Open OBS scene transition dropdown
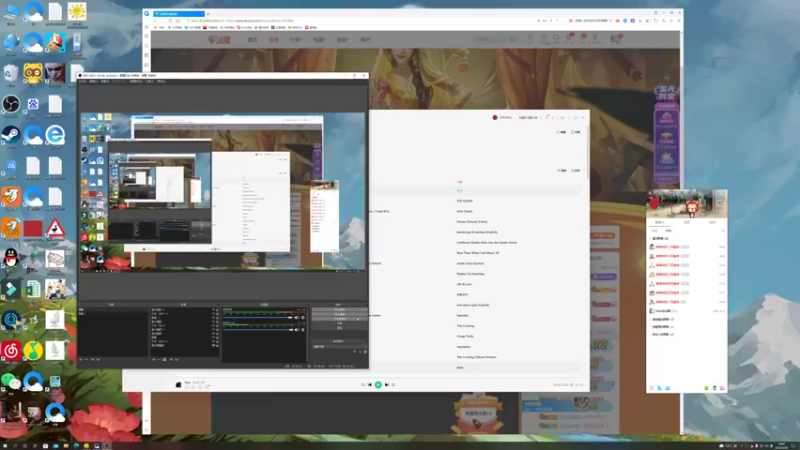The width and height of the screenshot is (800, 450). 339,346
